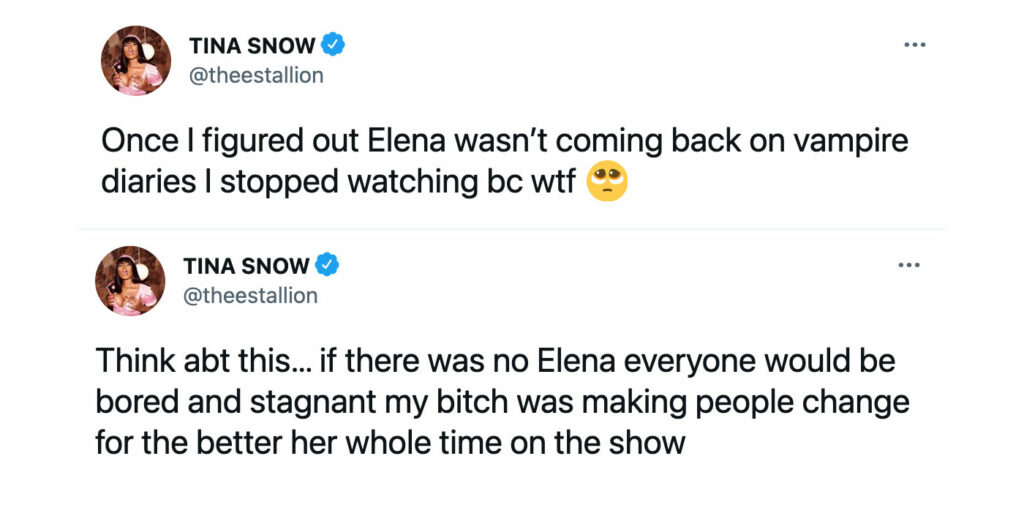Click the verified badge on the 'Think abt this' tweet
Viewport: 1024px width, 527px height.
[327, 265]
